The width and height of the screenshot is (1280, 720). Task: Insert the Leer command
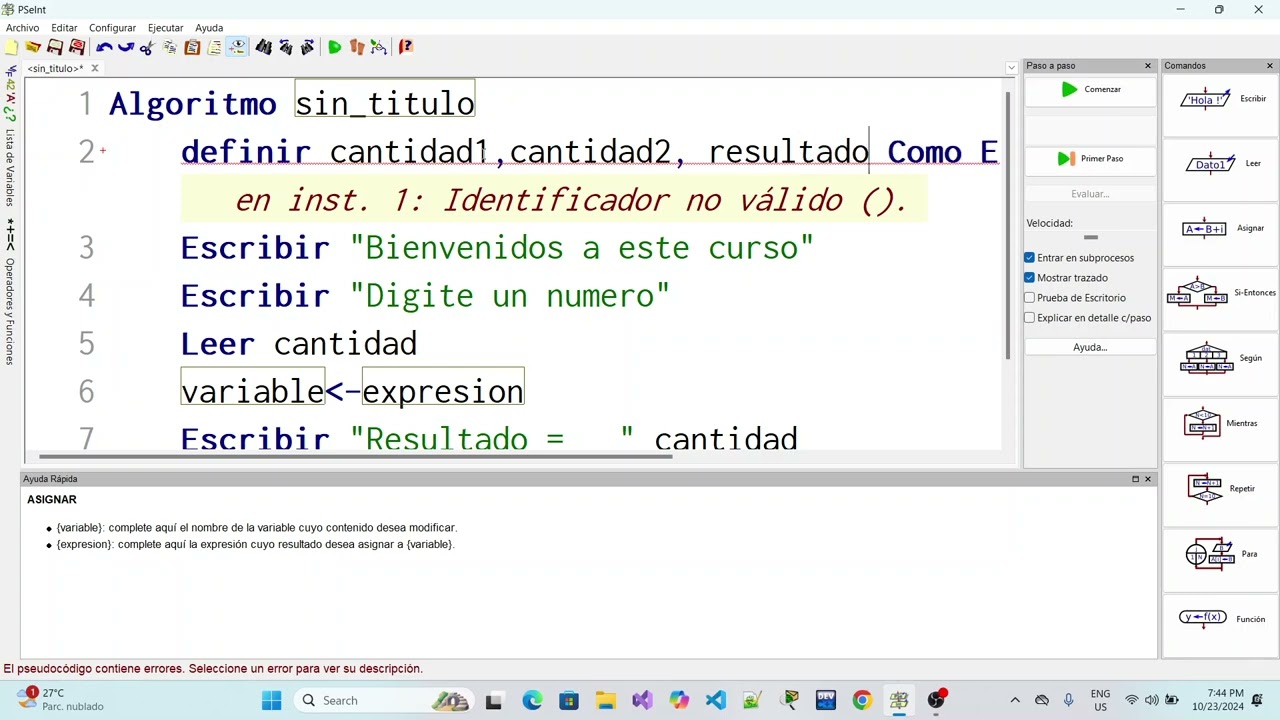1221,164
